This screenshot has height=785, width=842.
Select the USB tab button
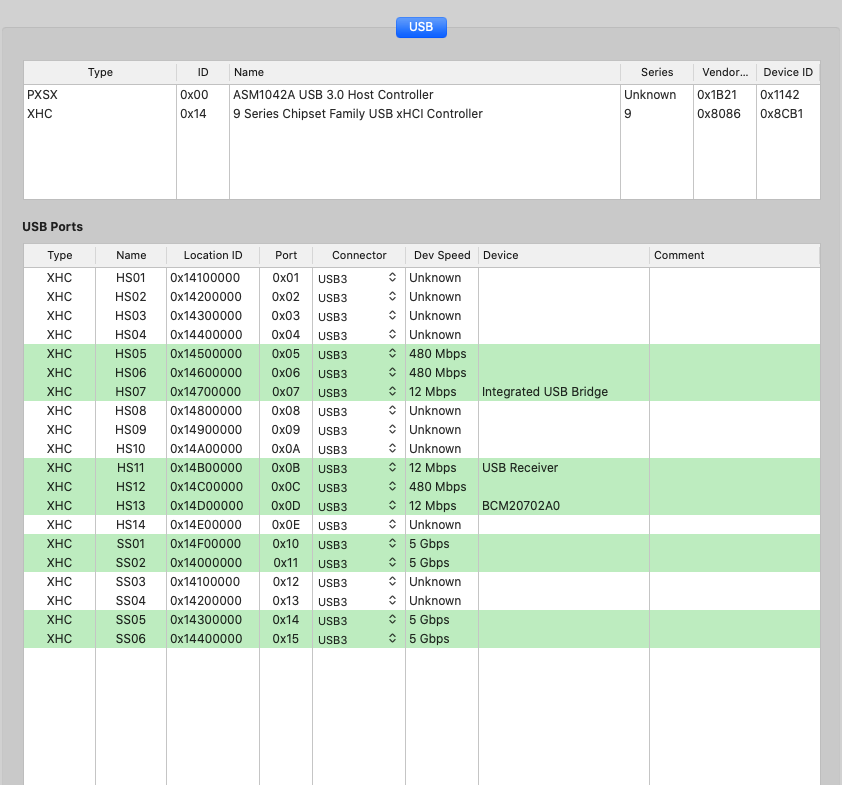pos(421,27)
